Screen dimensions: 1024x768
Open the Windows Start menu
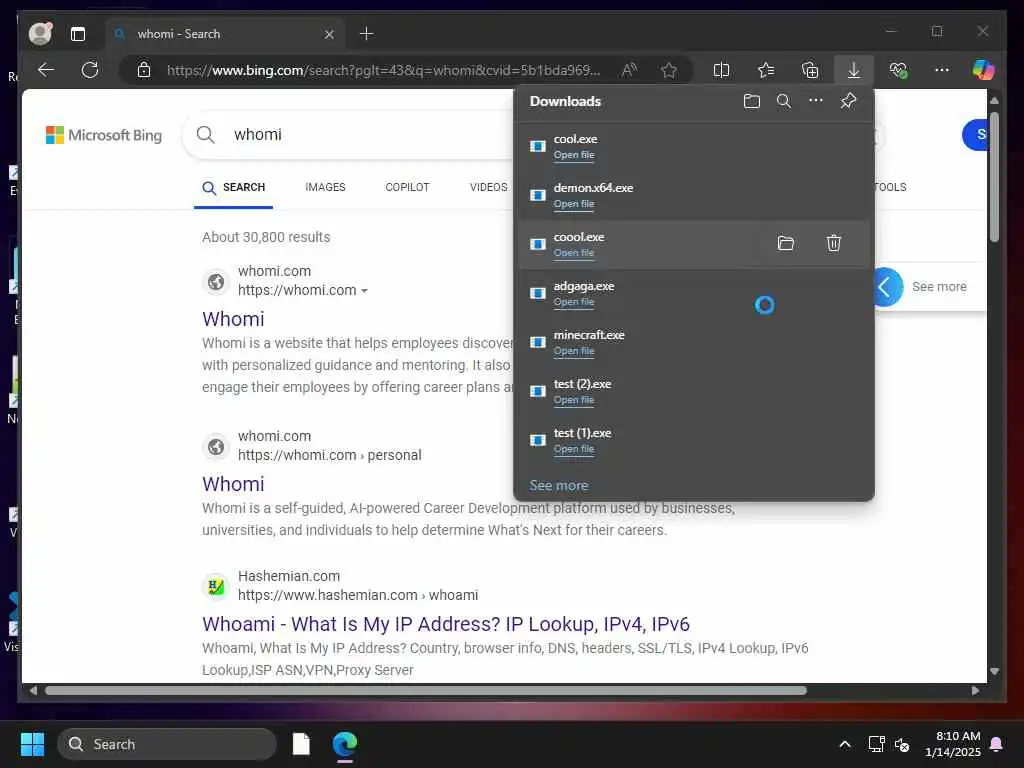point(32,744)
